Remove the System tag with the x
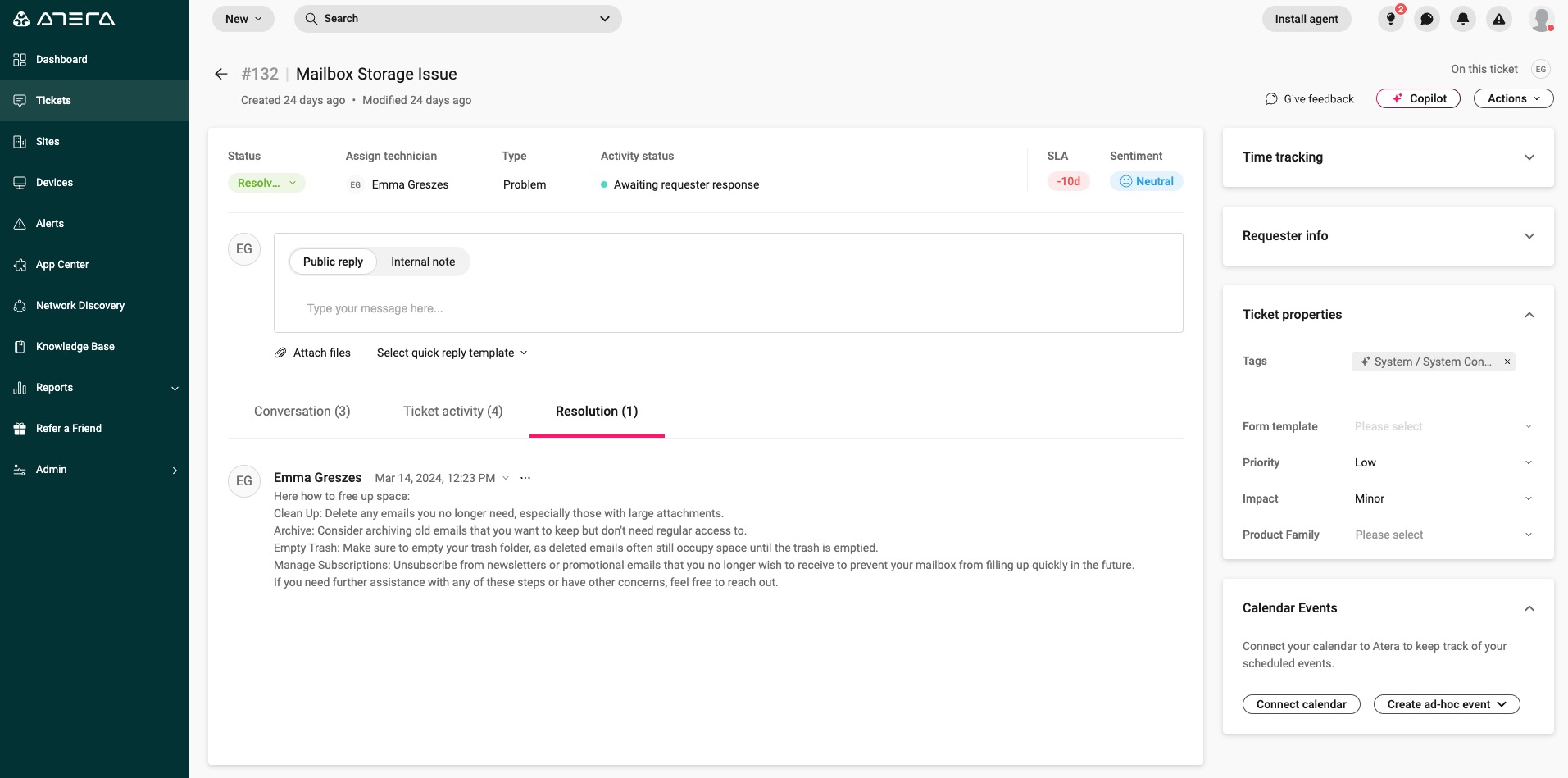Image resolution: width=1568 pixels, height=778 pixels. pos(1507,362)
